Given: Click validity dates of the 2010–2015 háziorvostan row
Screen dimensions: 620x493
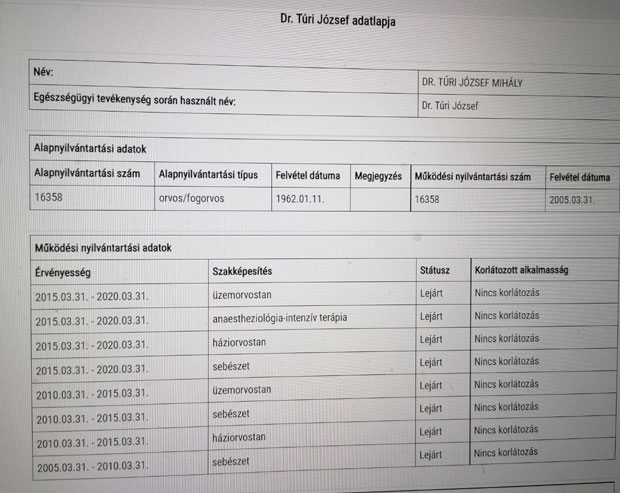Looking at the screenshot, I should pos(93,442).
